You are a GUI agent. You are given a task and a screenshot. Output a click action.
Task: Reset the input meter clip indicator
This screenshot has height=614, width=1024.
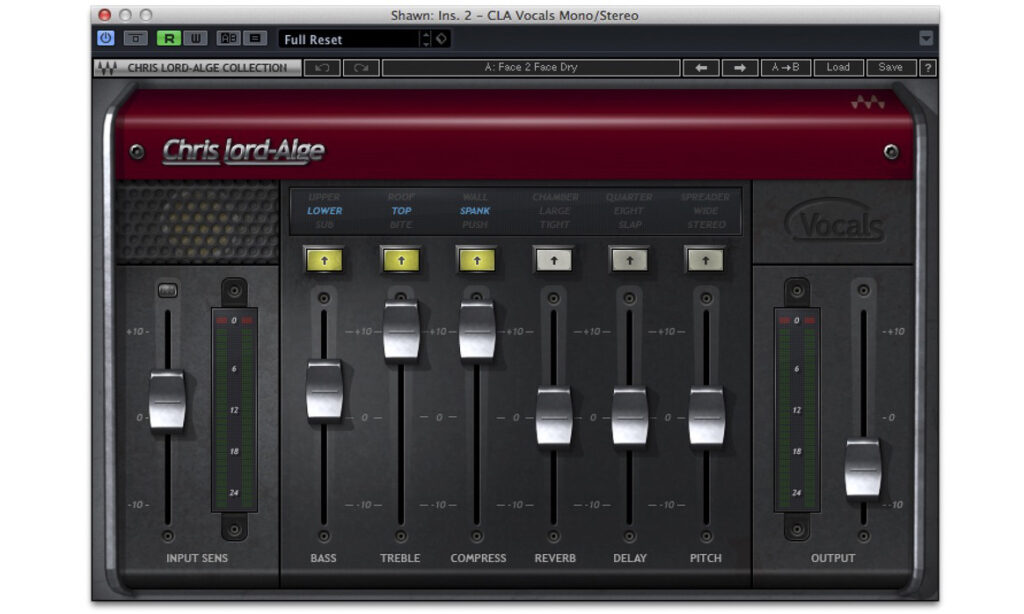pos(234,320)
